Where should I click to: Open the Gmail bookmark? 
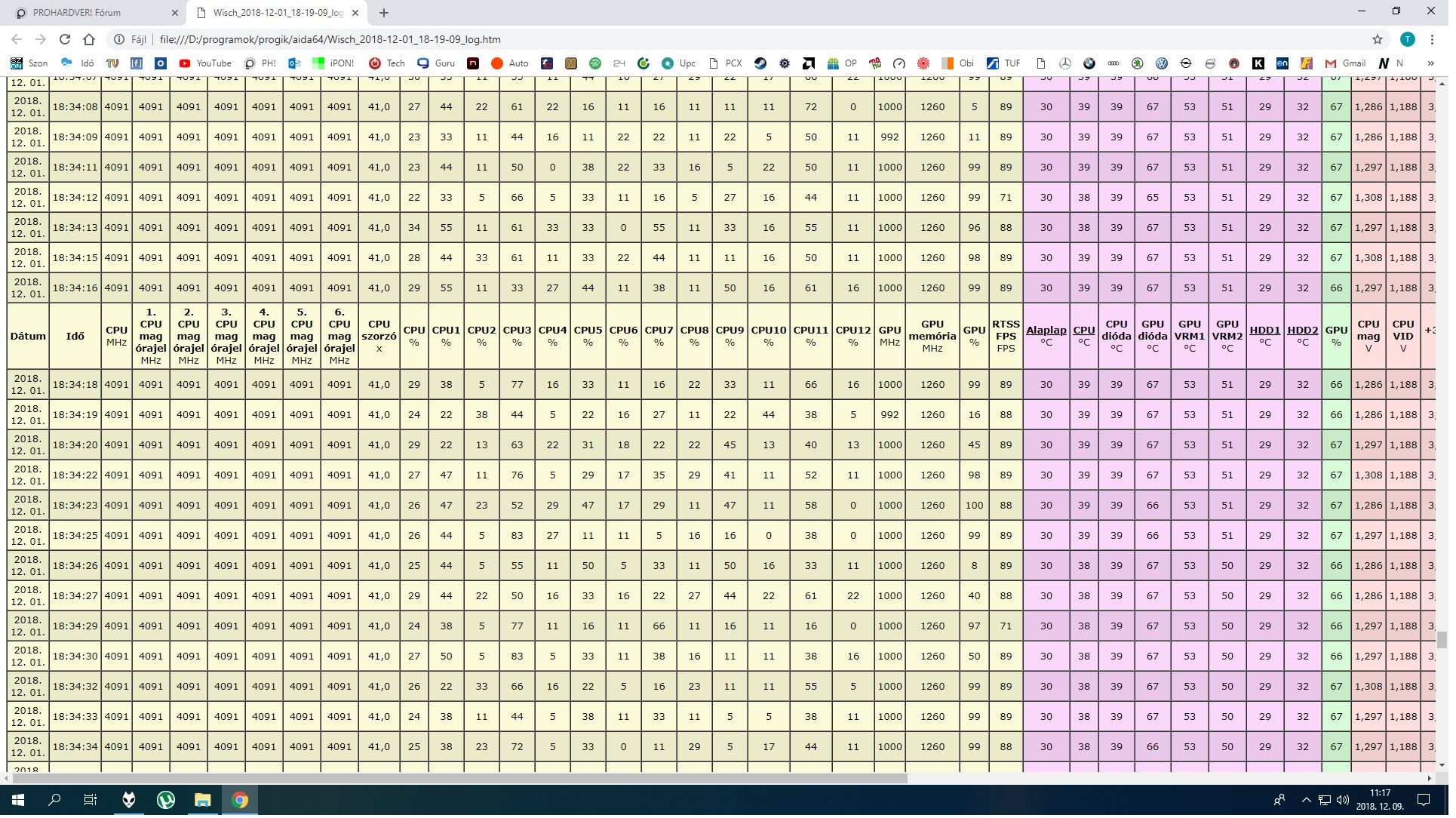pos(1345,63)
